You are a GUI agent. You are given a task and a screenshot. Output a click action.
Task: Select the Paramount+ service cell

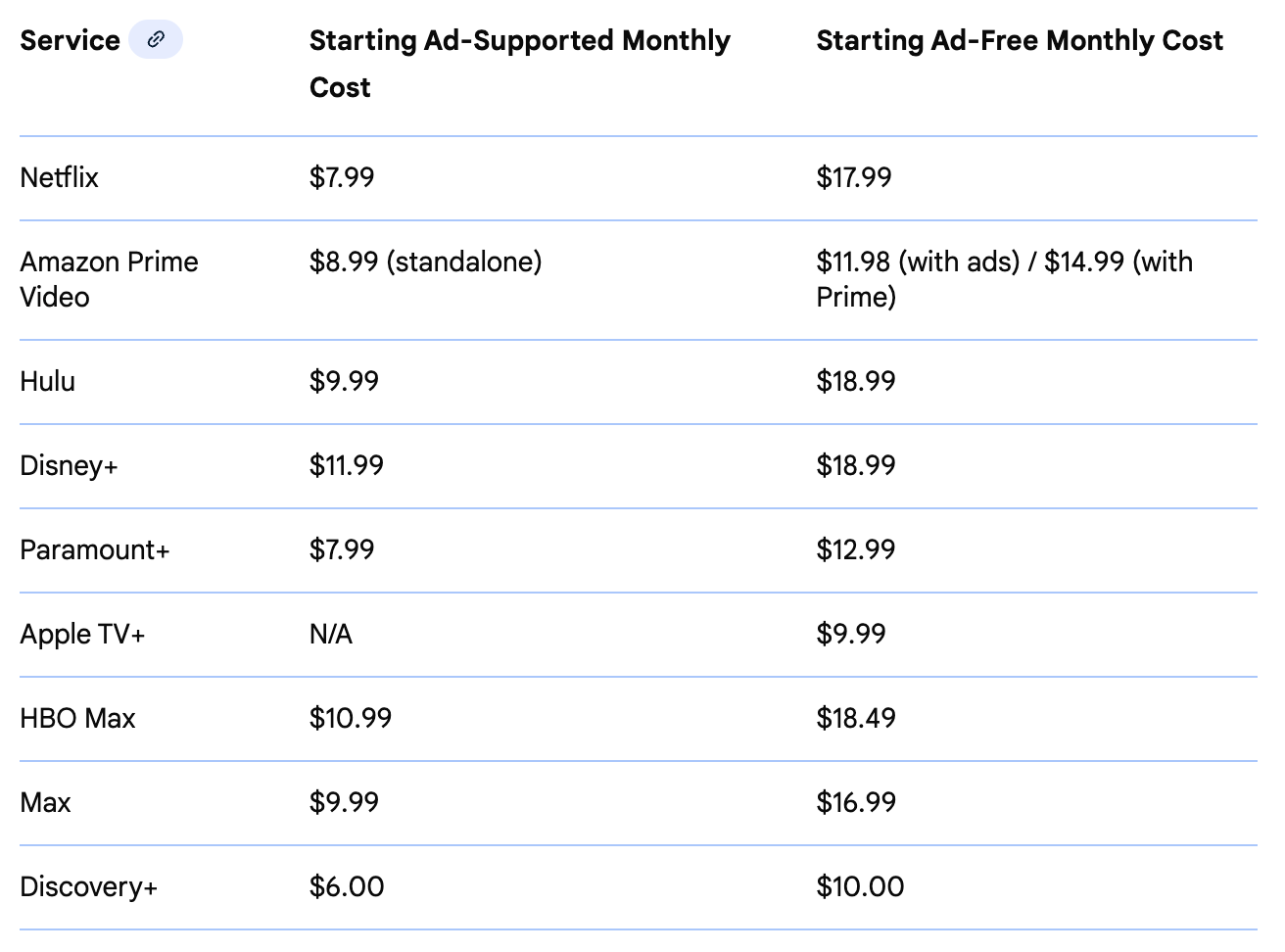[x=95, y=549]
